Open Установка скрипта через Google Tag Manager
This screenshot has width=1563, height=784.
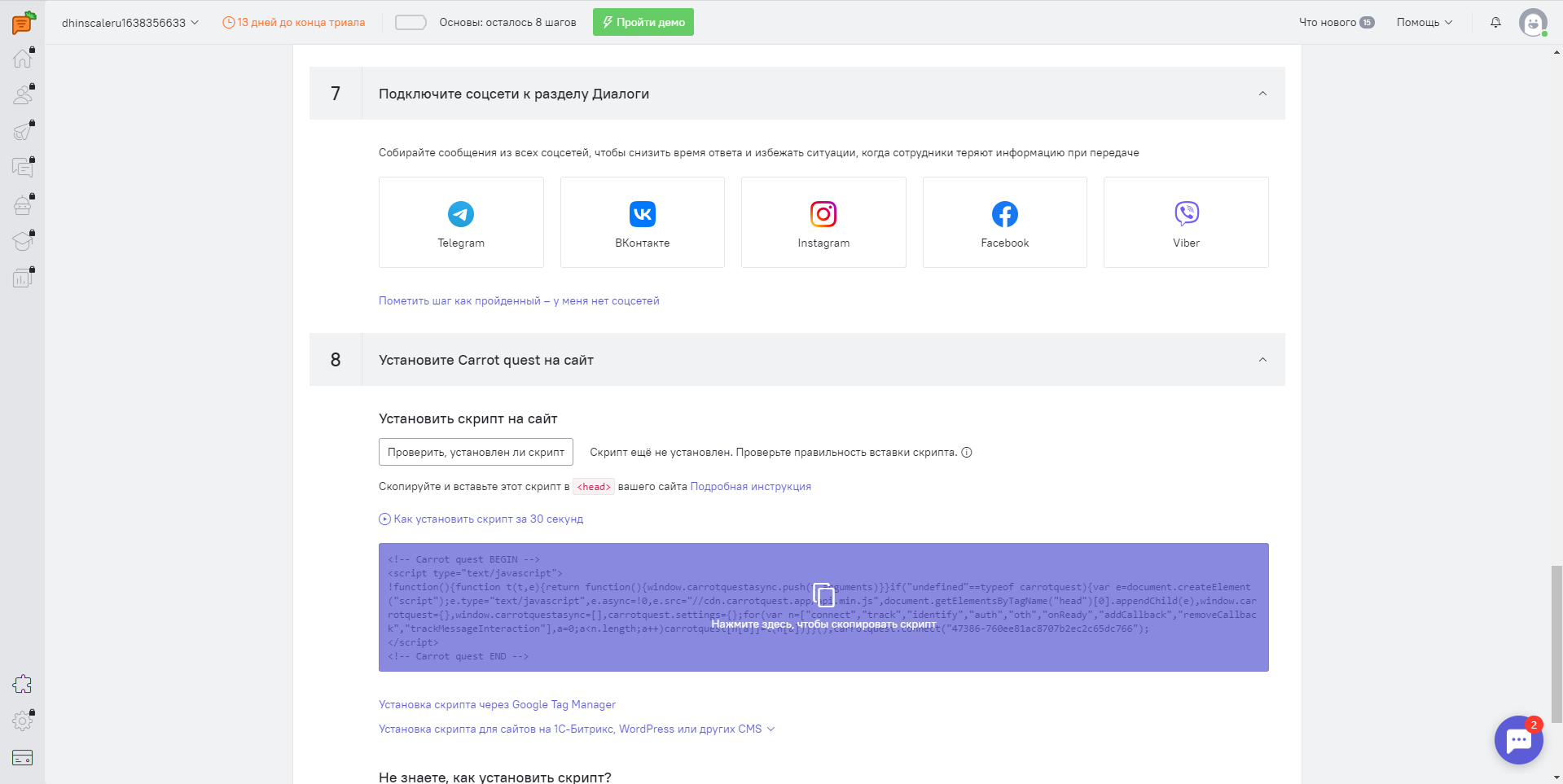coord(497,705)
